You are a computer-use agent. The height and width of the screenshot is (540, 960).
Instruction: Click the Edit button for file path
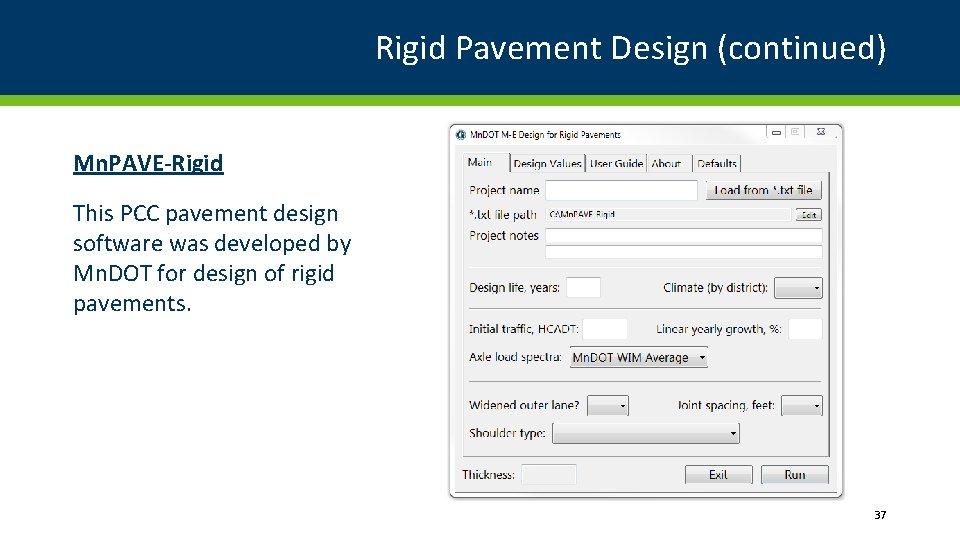(x=809, y=215)
